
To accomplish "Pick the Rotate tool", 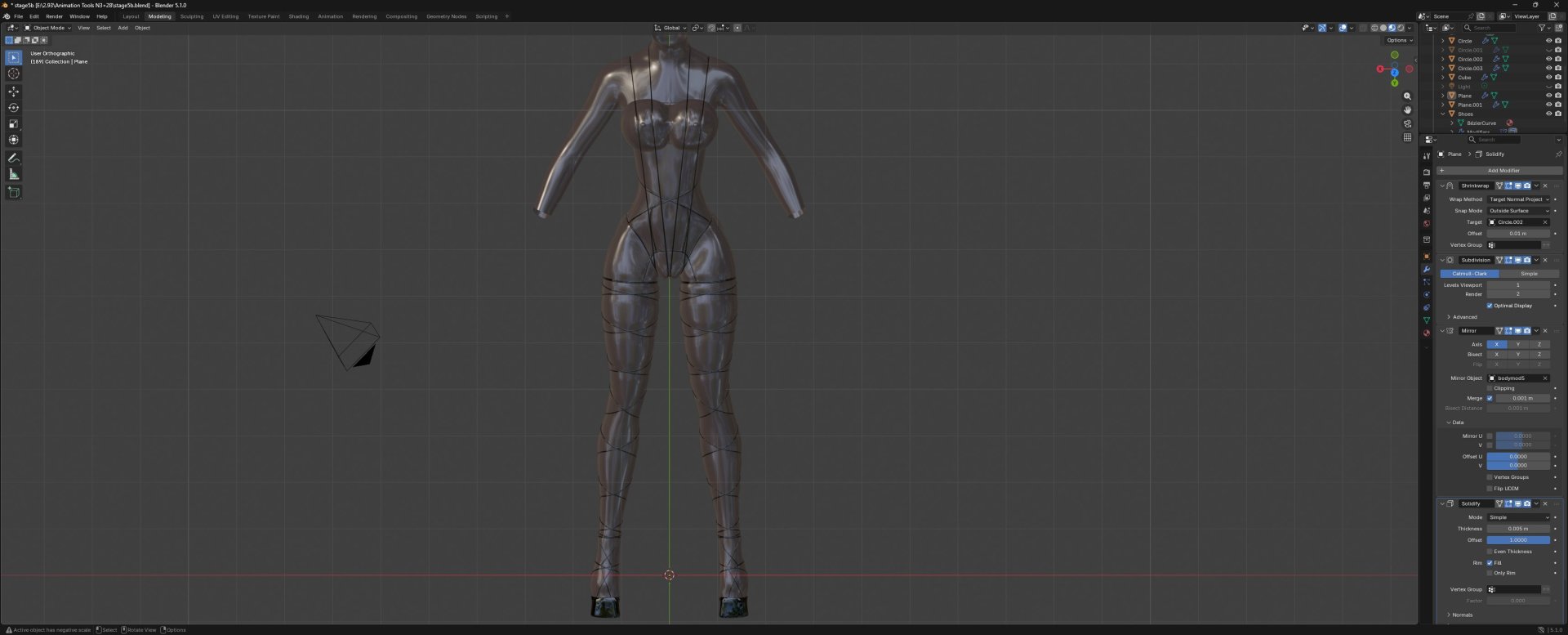I will click(14, 108).
